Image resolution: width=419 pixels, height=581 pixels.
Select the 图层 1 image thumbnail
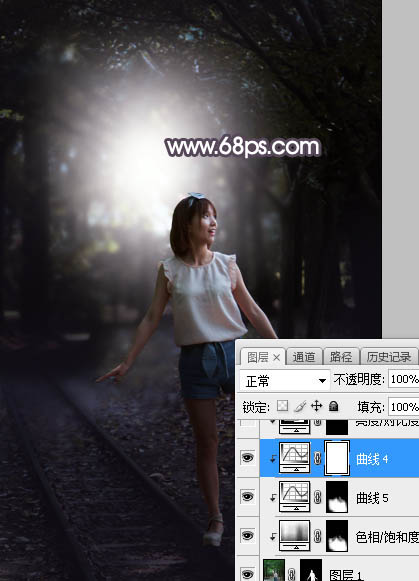274,570
